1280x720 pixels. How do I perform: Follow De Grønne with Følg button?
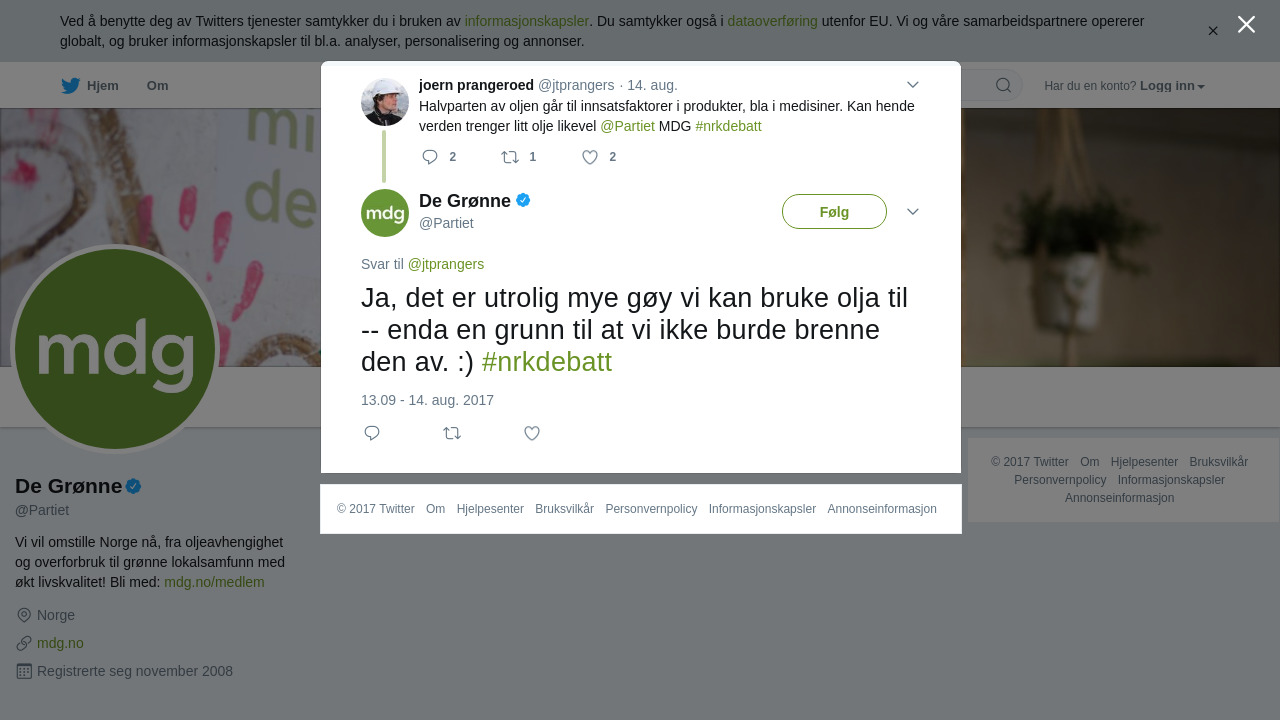pyautogui.click(x=834, y=212)
